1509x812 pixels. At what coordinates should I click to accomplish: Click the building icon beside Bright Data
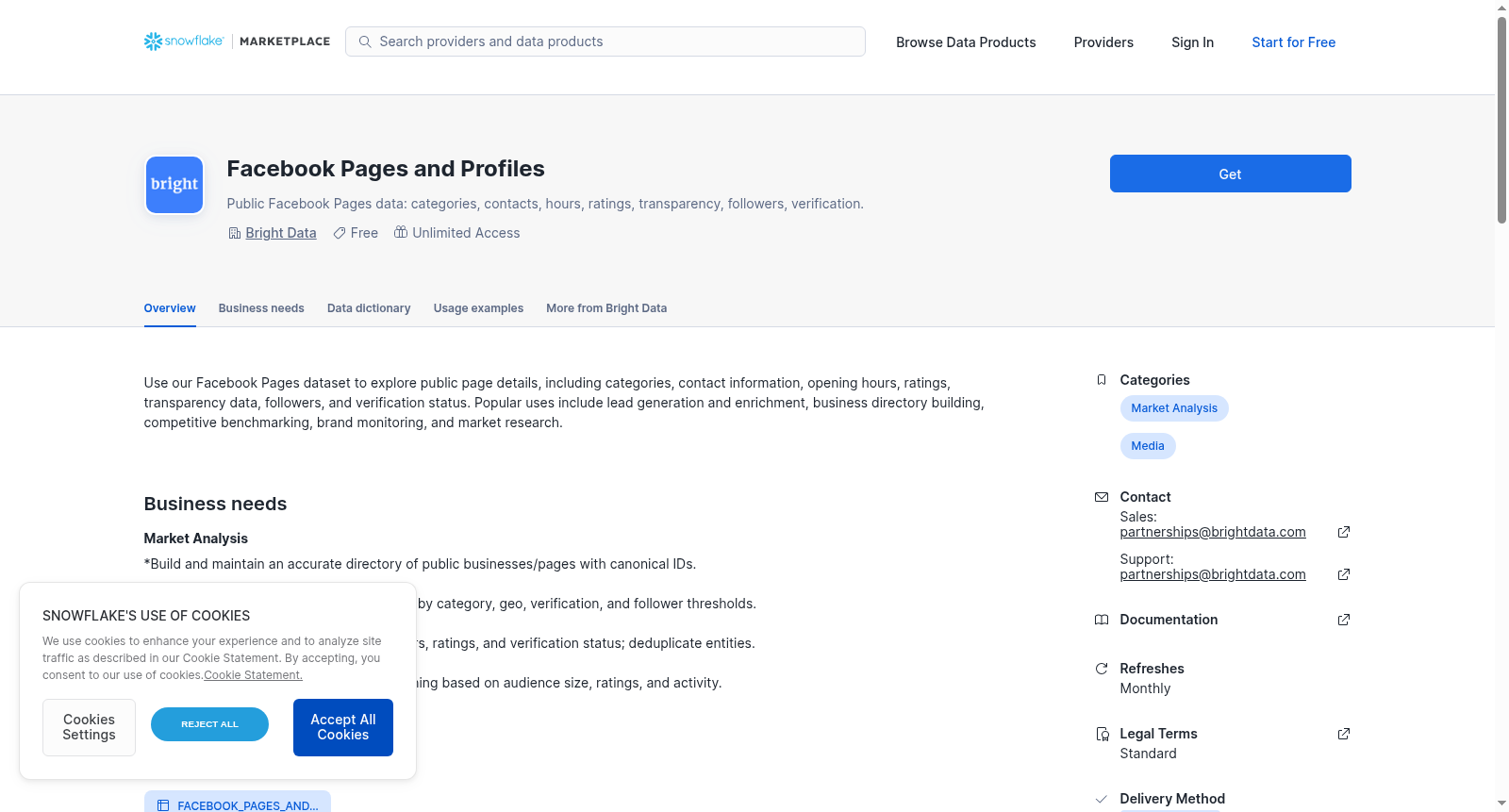(x=235, y=233)
